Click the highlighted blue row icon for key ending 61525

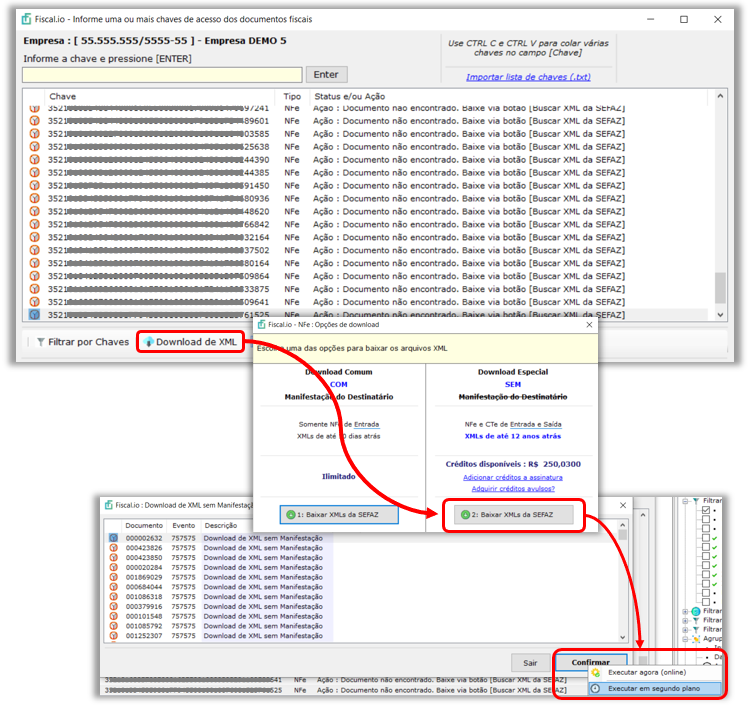34,314
